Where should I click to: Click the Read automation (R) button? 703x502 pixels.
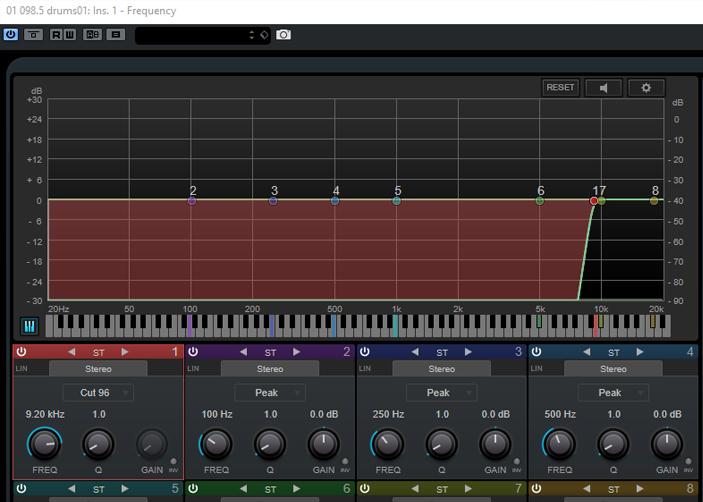[x=56, y=34]
